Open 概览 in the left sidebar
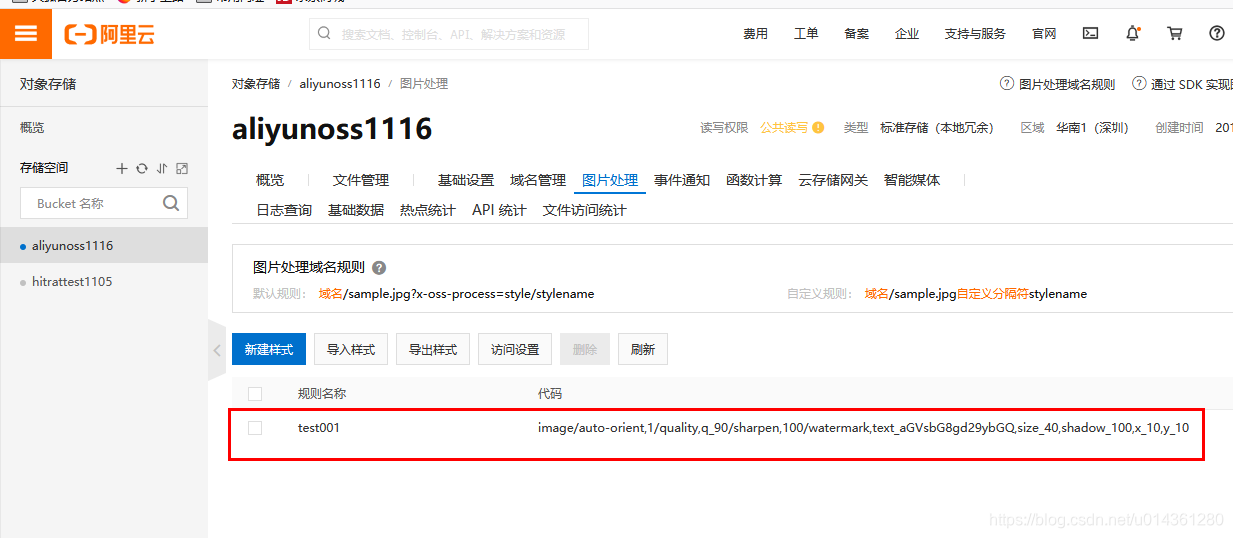 tap(32, 128)
